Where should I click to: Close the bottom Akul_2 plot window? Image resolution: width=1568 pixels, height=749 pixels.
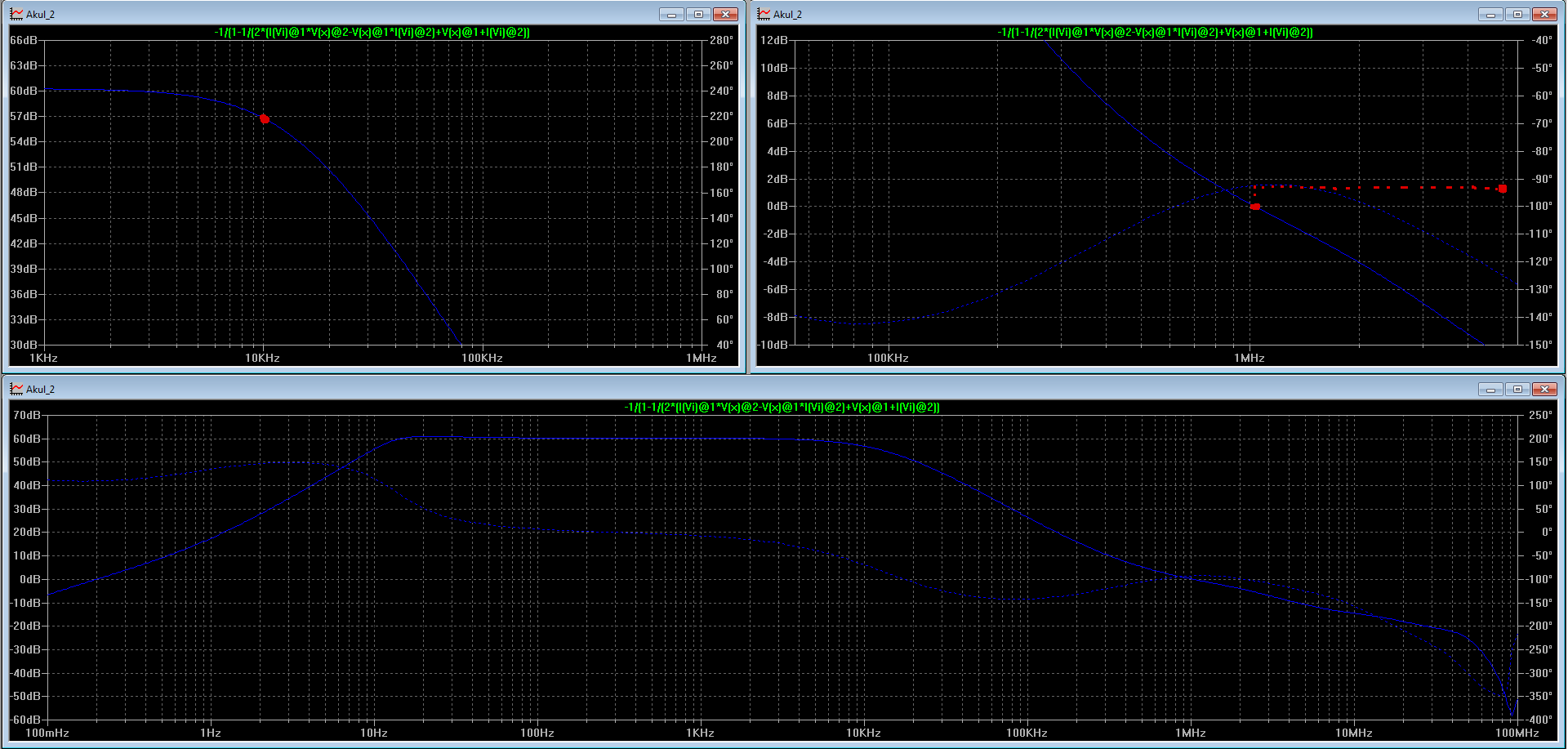[1544, 390]
